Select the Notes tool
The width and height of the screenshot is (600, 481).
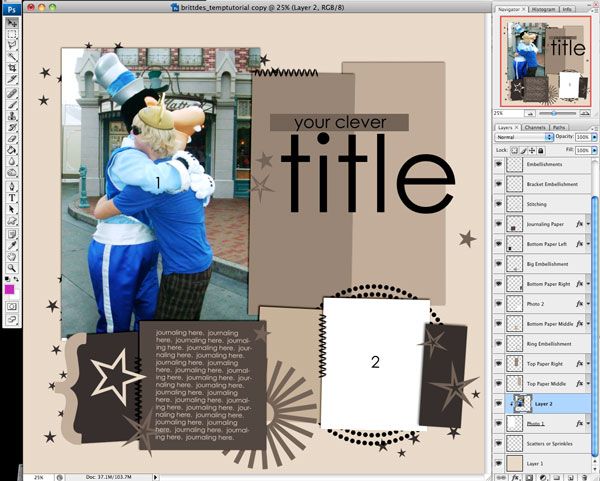[12, 234]
